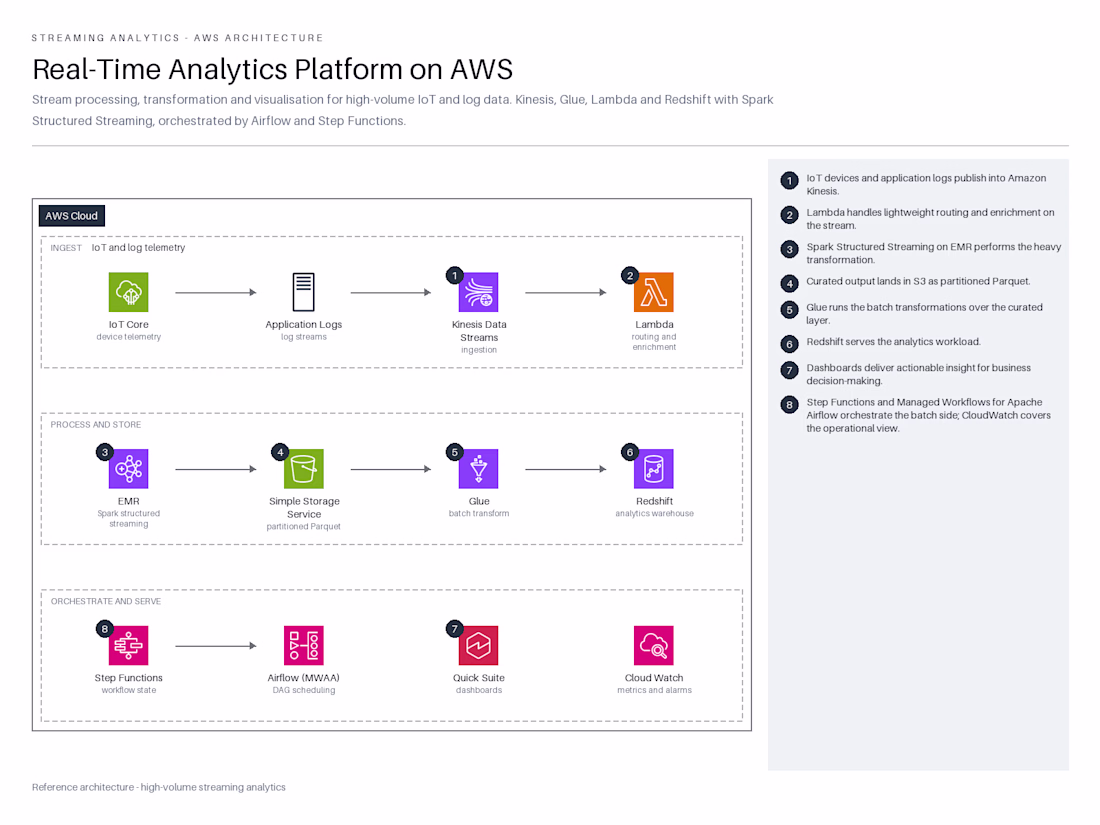Select the Airflow (MWAA) icon
Screen dimensions: 1100x825
304,645
